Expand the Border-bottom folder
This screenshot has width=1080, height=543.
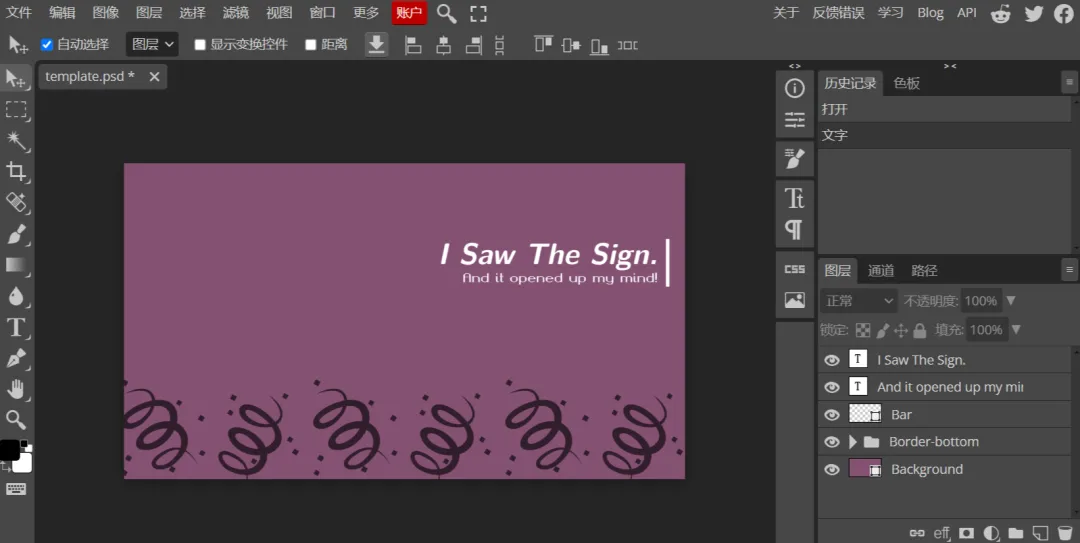pyautogui.click(x=853, y=442)
